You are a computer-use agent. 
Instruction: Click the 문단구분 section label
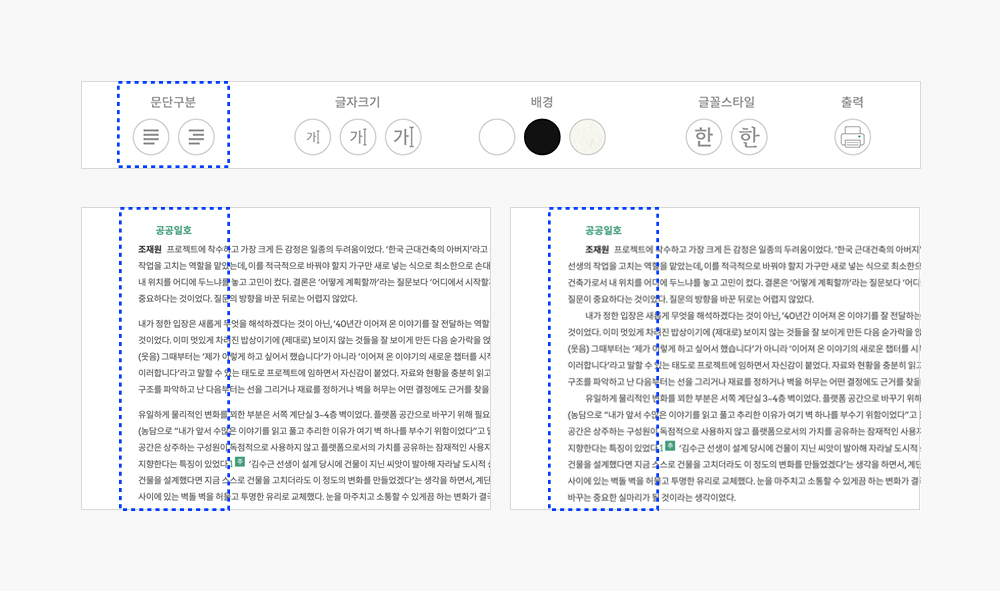[173, 102]
